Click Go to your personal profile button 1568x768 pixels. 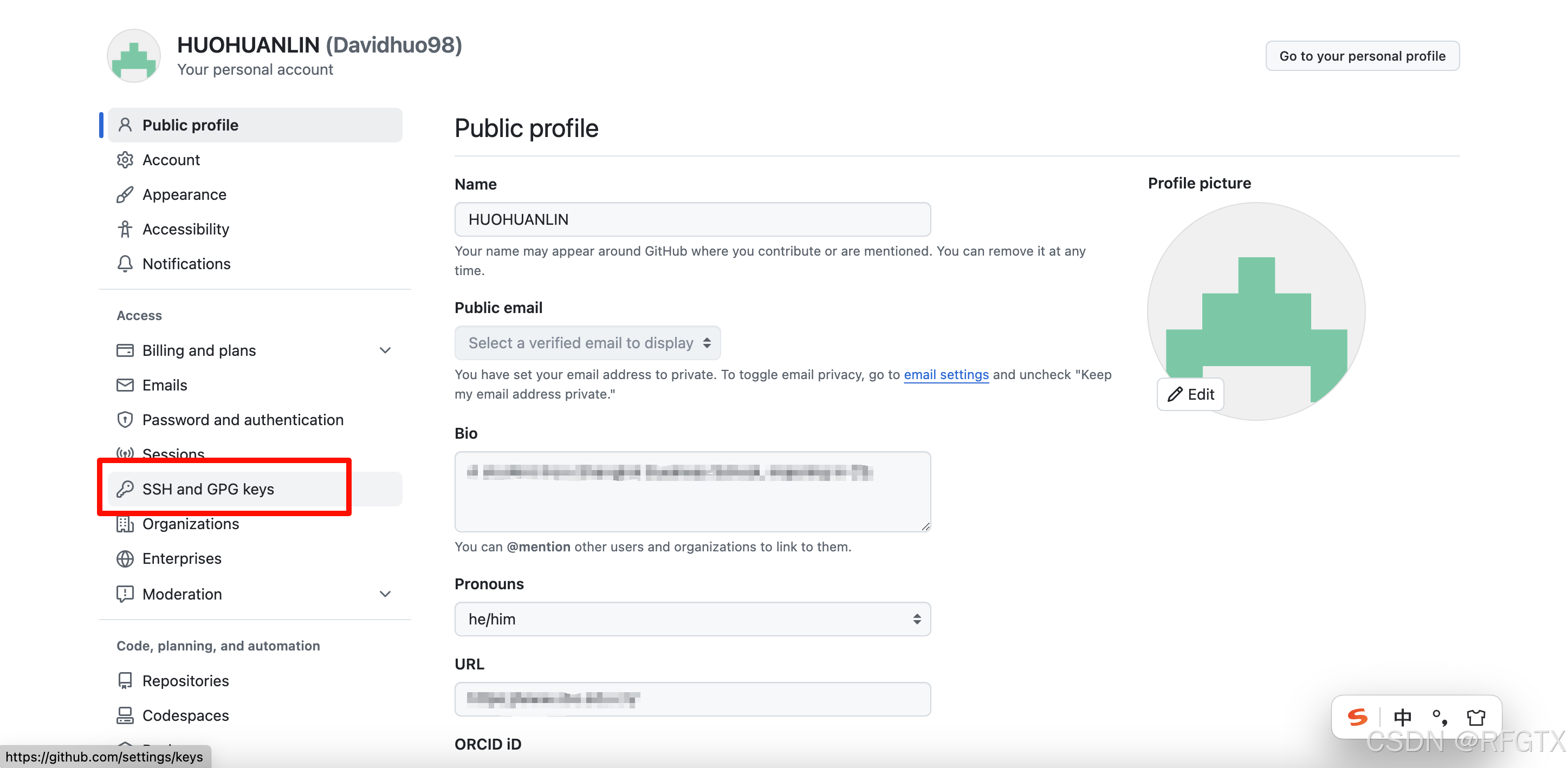pyautogui.click(x=1362, y=56)
